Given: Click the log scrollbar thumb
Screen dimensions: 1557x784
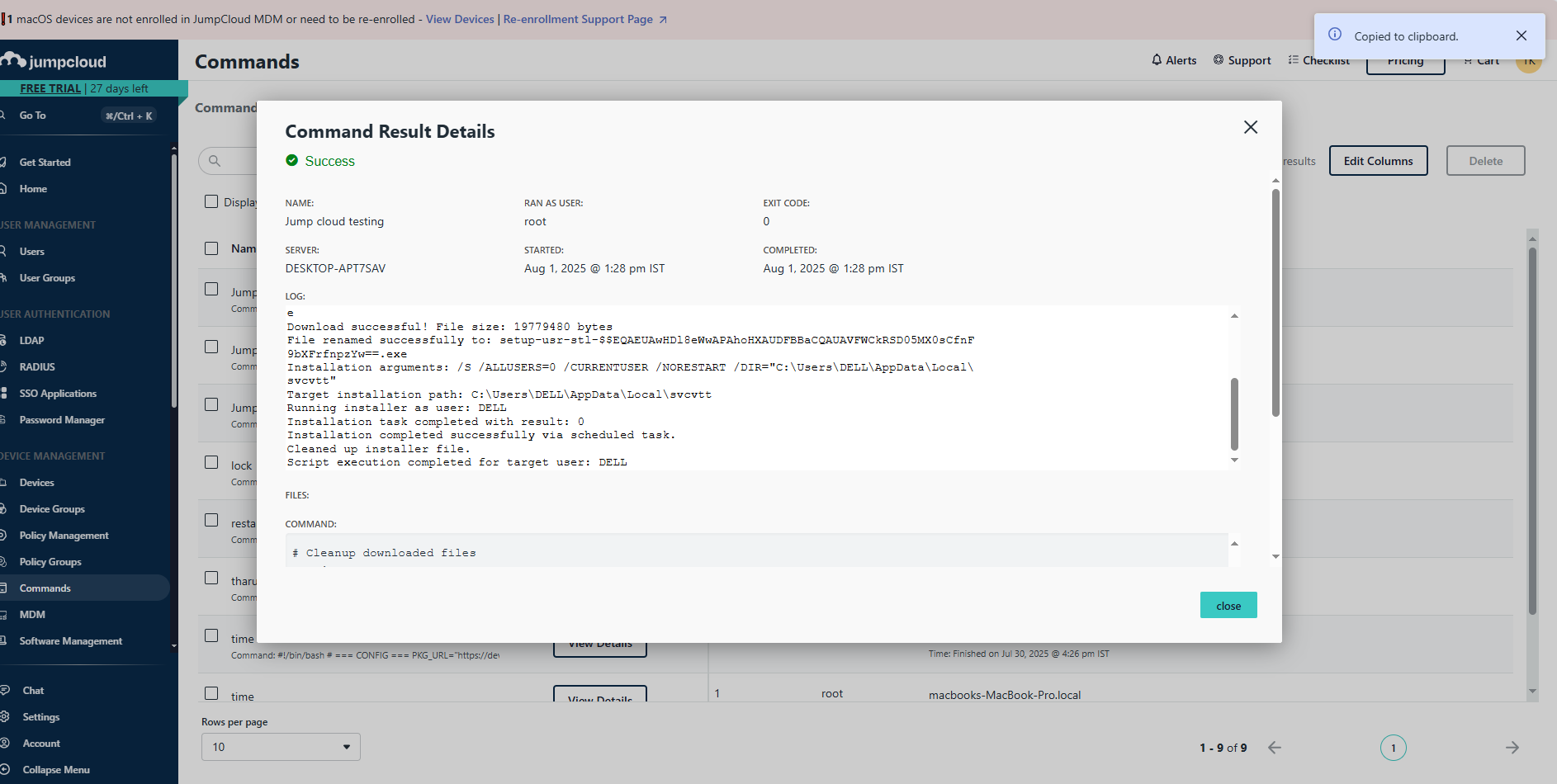Looking at the screenshot, I should click(1235, 414).
